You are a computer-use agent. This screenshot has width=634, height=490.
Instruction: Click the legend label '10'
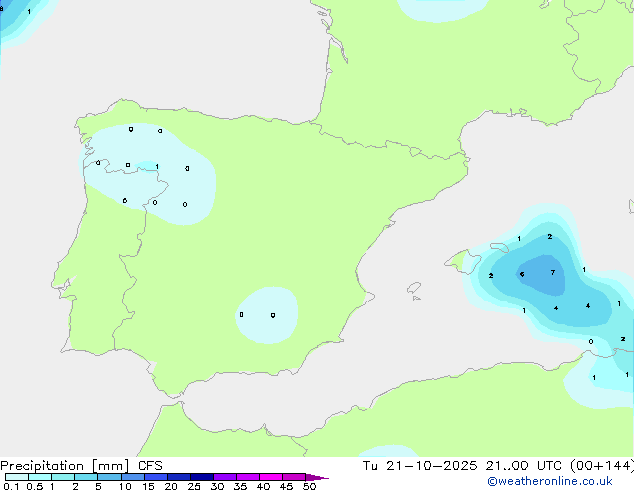125,486
